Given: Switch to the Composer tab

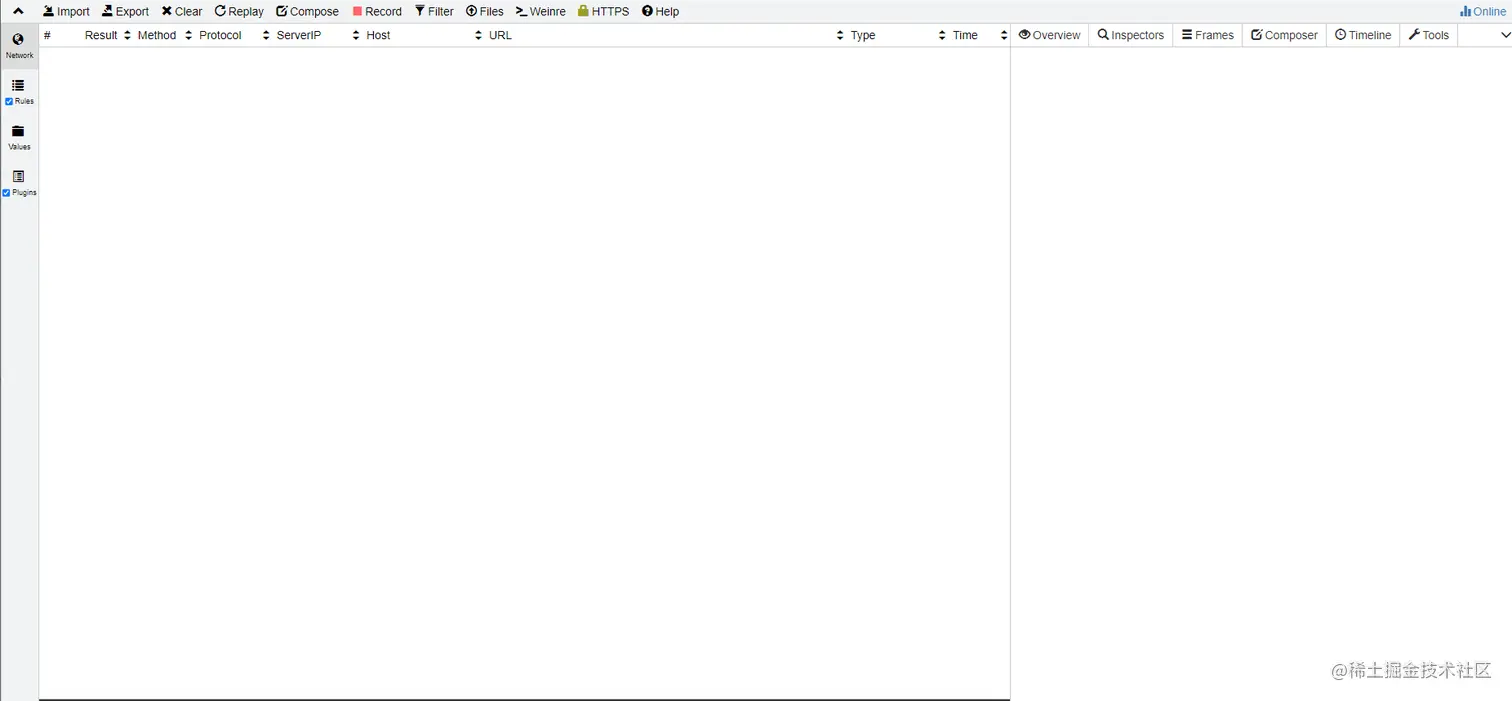Looking at the screenshot, I should [1284, 35].
